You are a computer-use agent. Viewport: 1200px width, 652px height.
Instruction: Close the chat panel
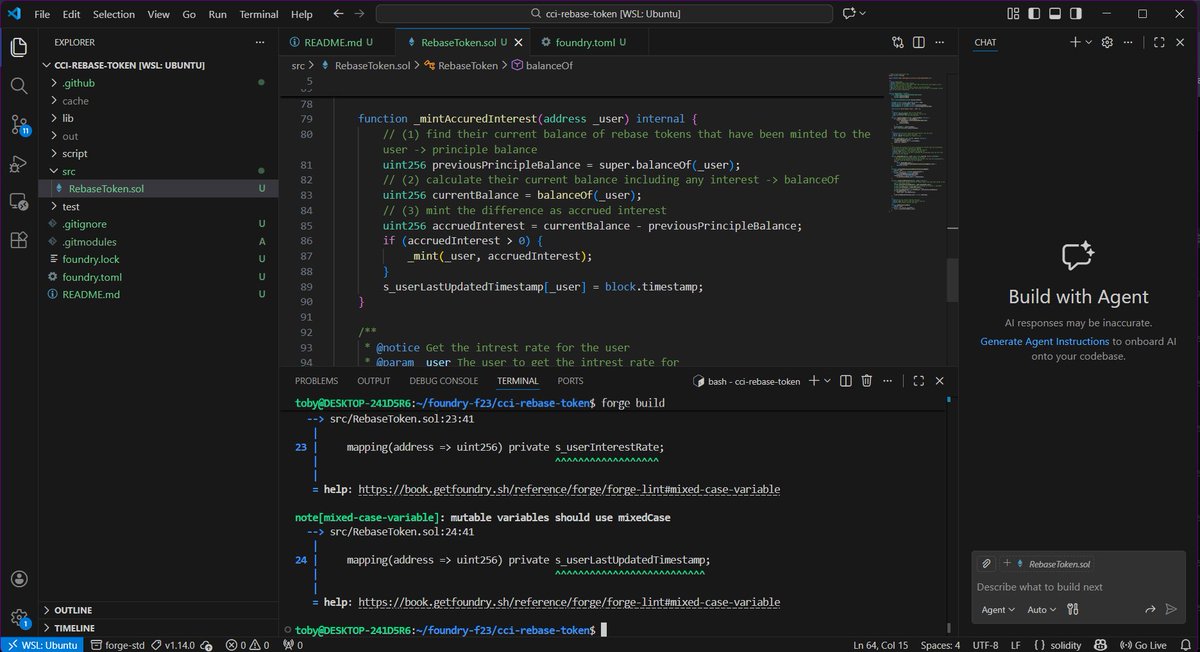point(1182,42)
